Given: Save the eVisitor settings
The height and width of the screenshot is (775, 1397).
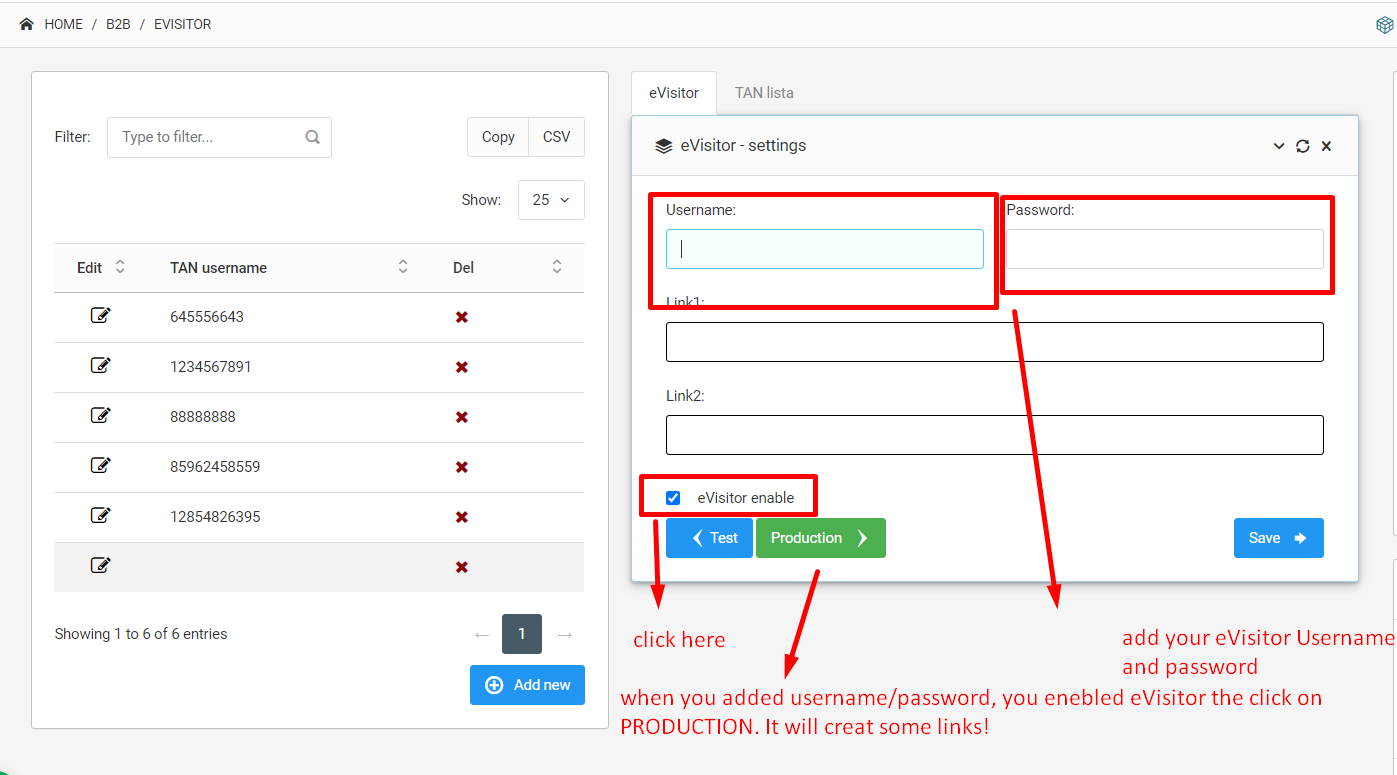Looking at the screenshot, I should (1278, 538).
